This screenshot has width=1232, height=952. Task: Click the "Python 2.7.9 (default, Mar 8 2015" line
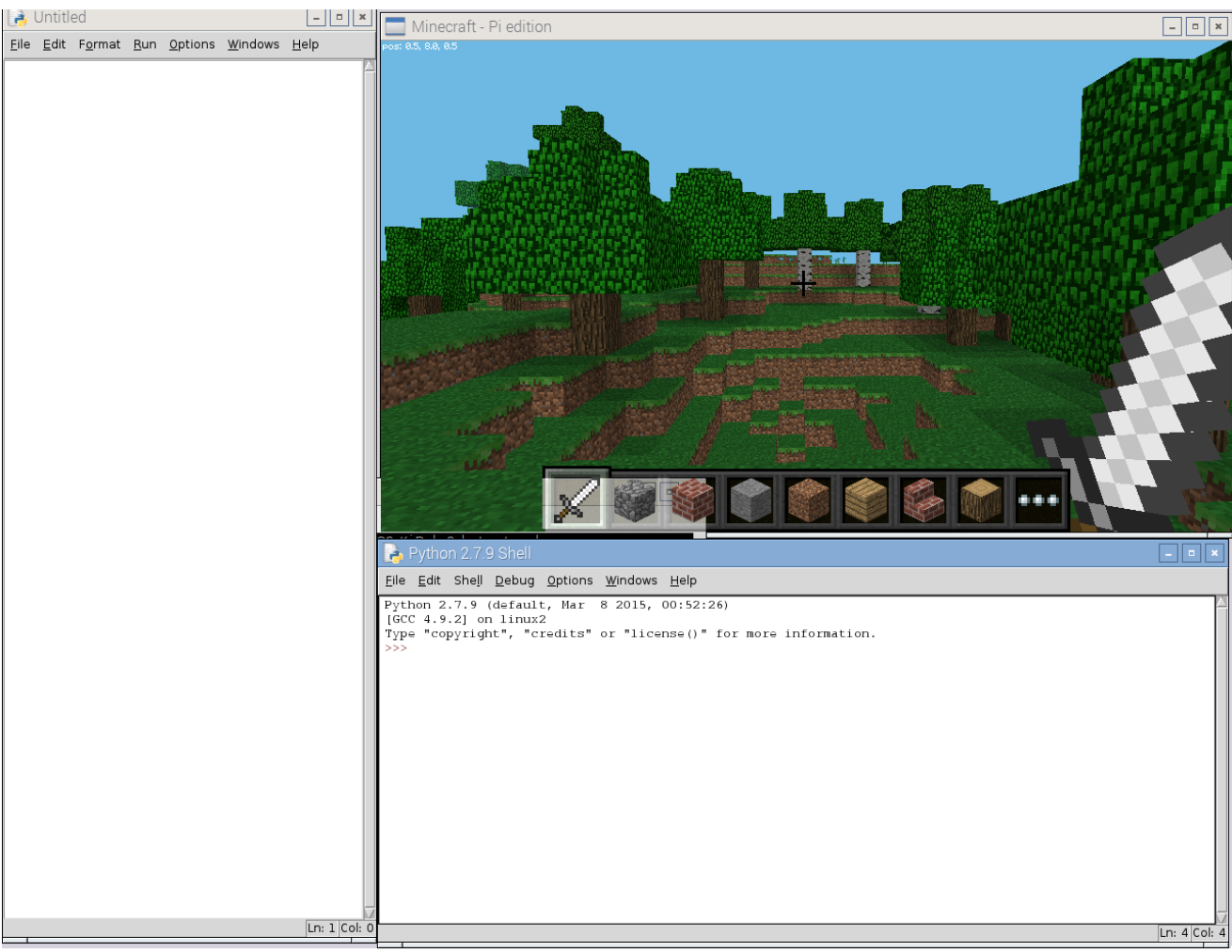(x=556, y=605)
